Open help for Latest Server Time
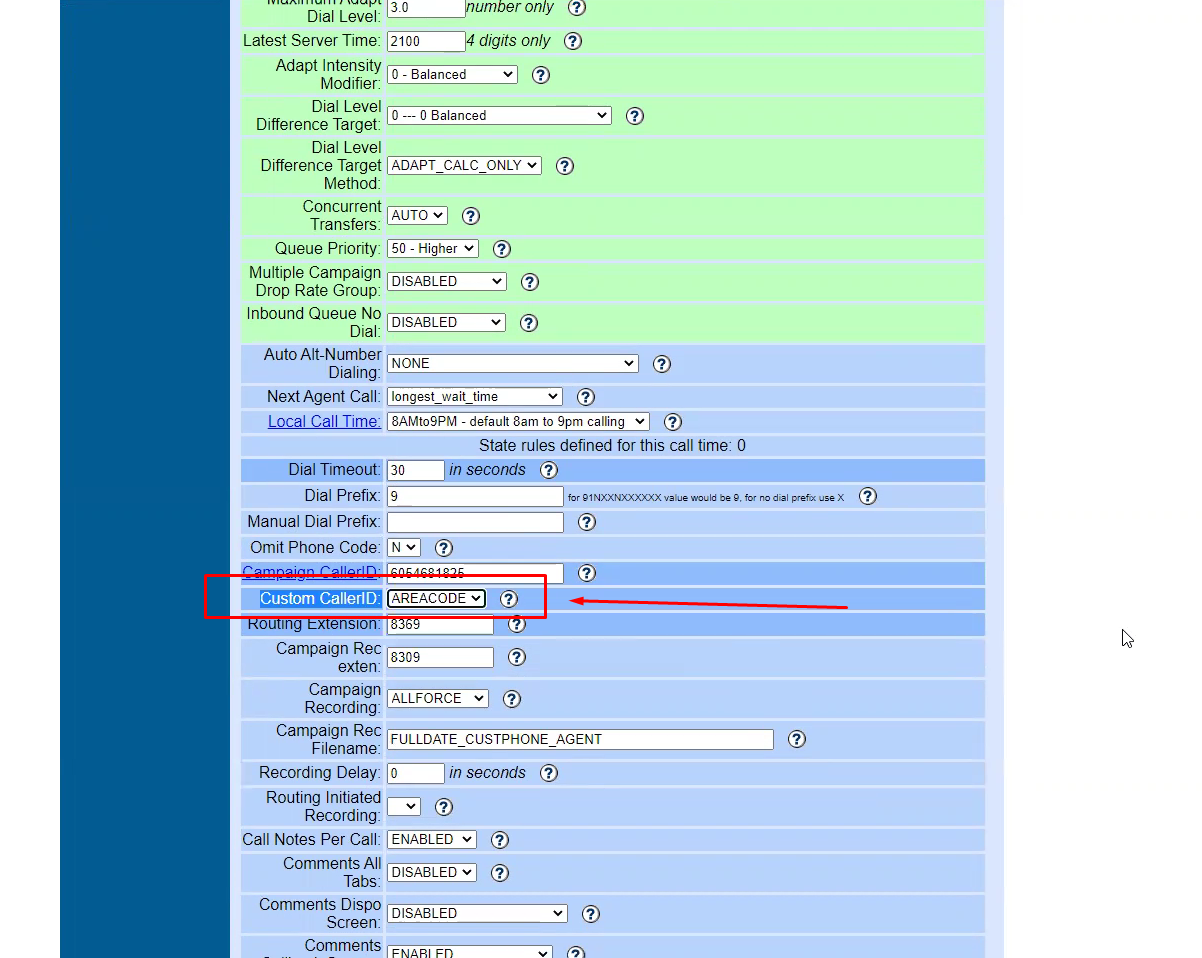The width and height of the screenshot is (1202, 958). point(573,41)
